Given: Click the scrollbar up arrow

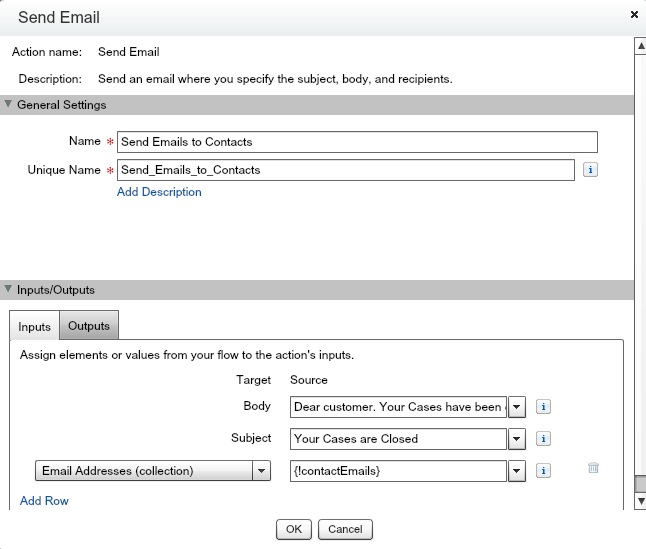Looking at the screenshot, I should click(640, 46).
